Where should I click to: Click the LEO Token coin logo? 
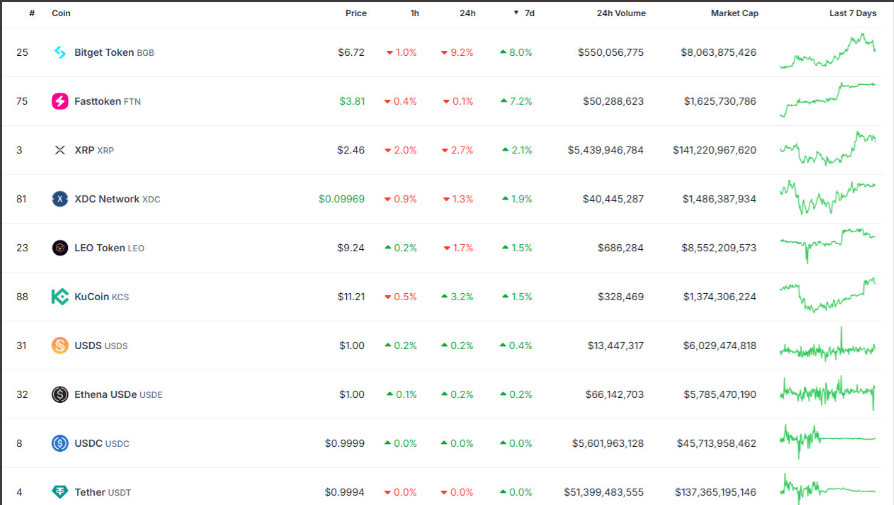[x=60, y=248]
